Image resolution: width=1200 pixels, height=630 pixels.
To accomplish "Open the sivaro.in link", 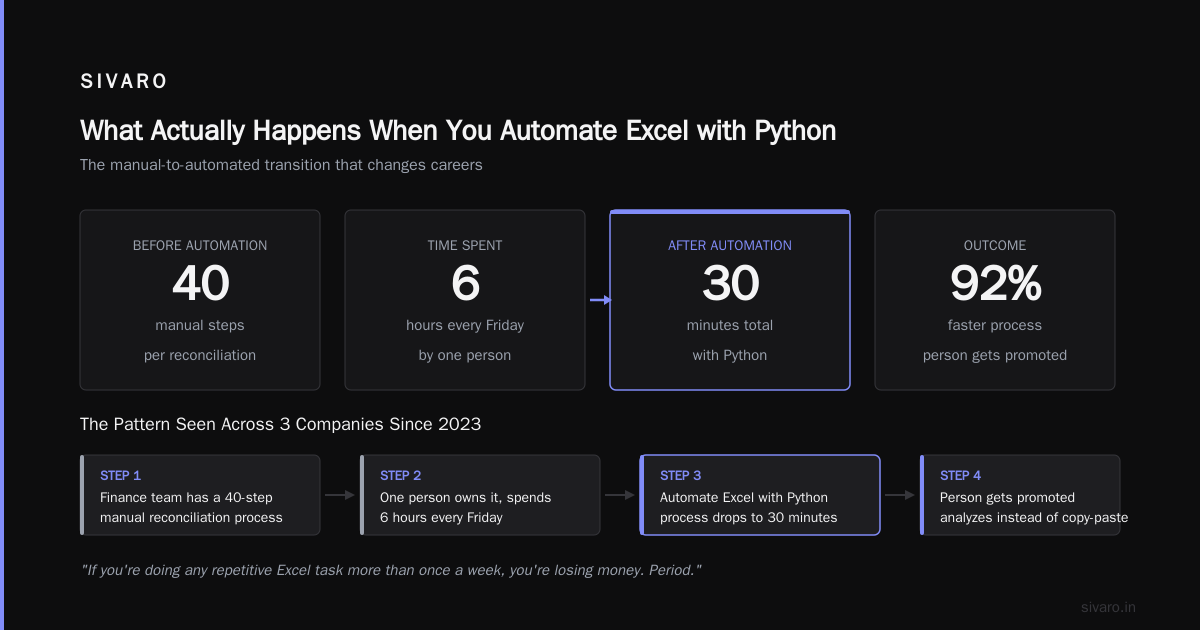I will 1109,607.
